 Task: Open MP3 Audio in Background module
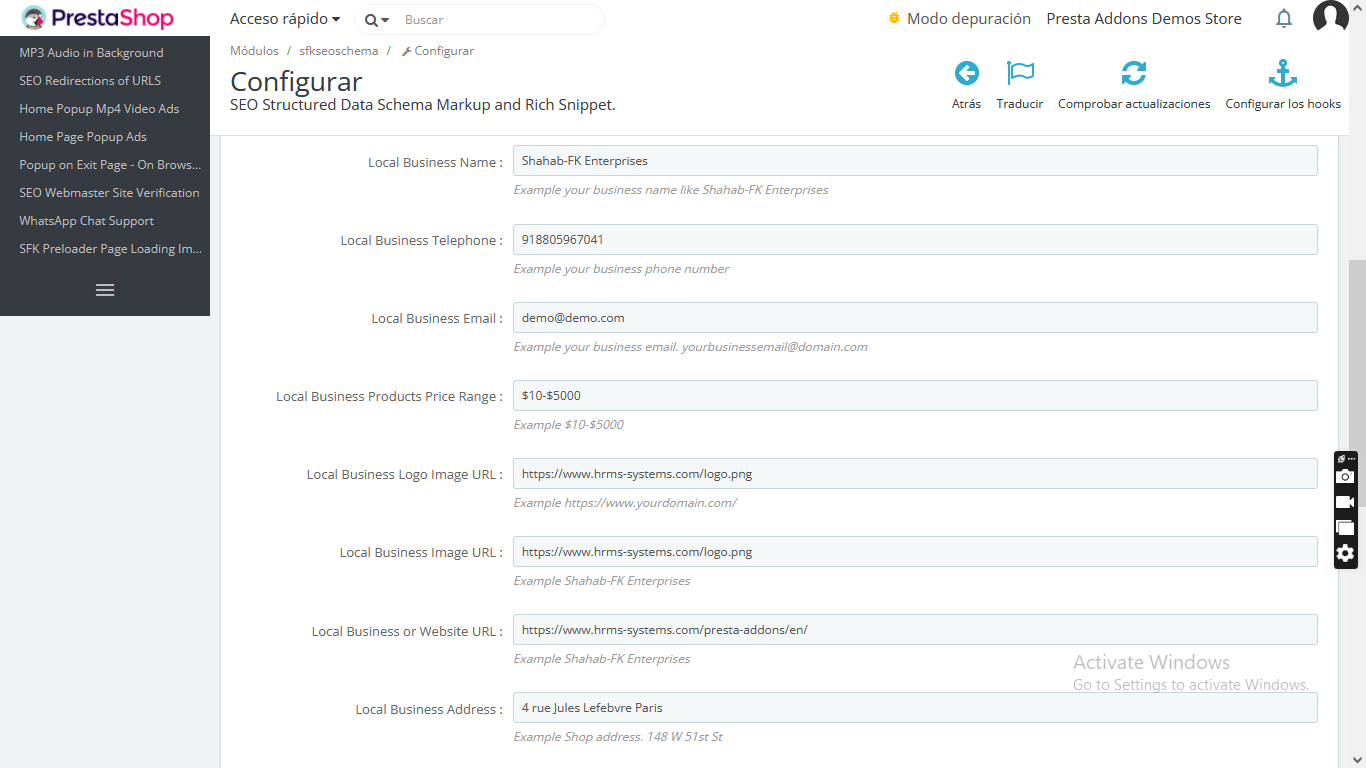[x=91, y=53]
